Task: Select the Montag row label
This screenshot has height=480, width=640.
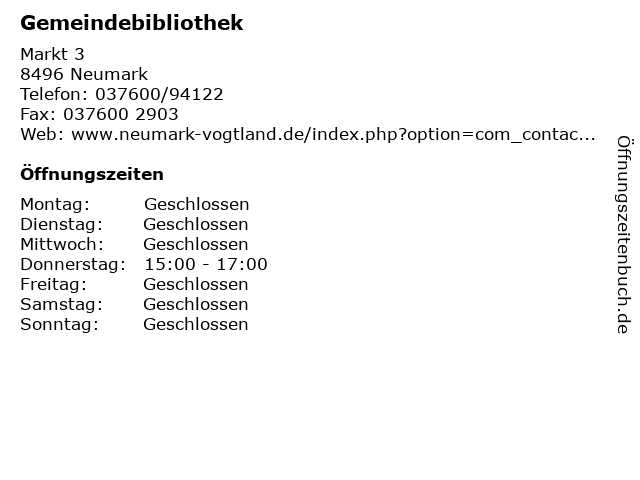Action: [55, 205]
